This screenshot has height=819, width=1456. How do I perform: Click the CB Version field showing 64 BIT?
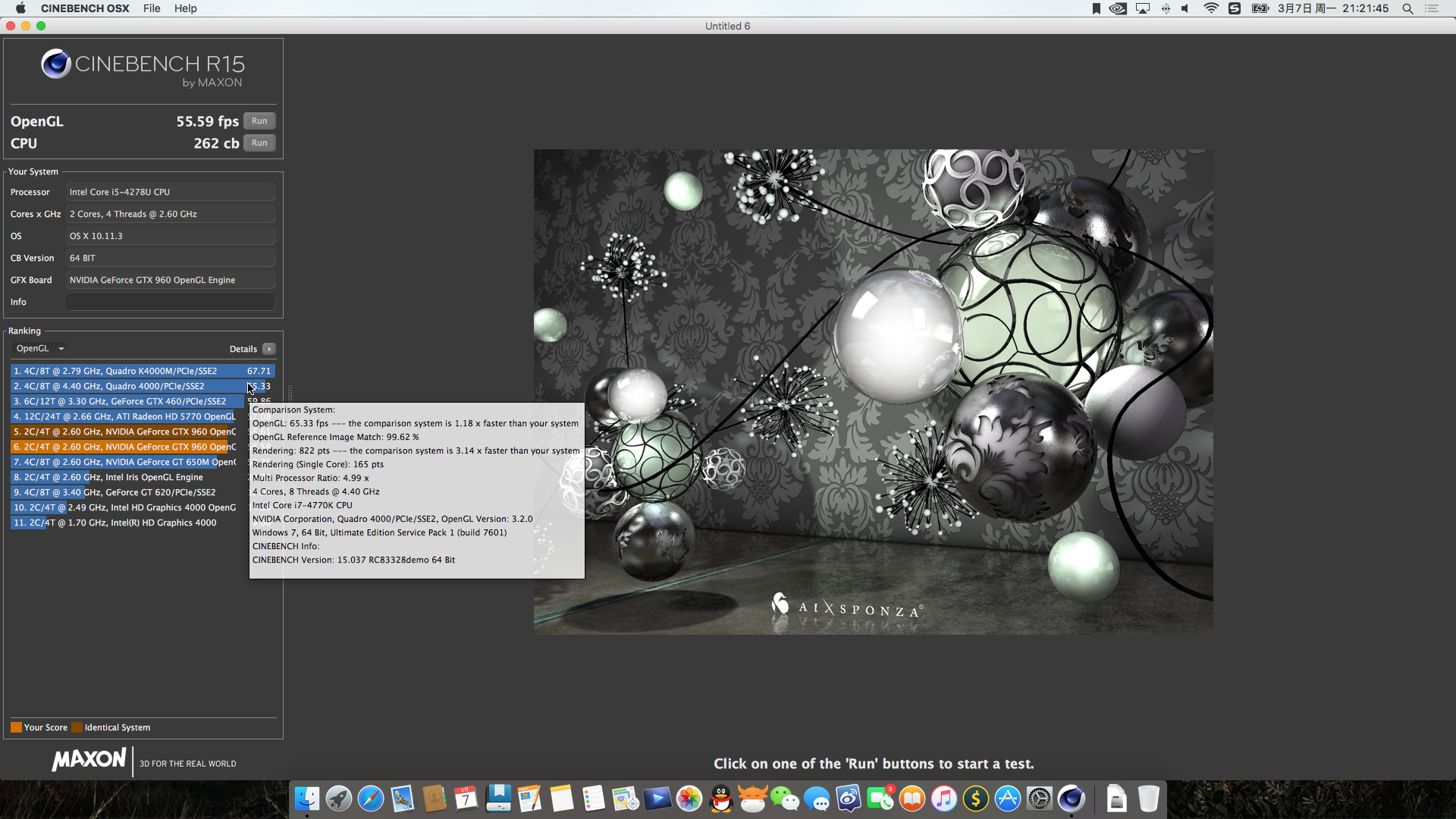[x=171, y=258]
